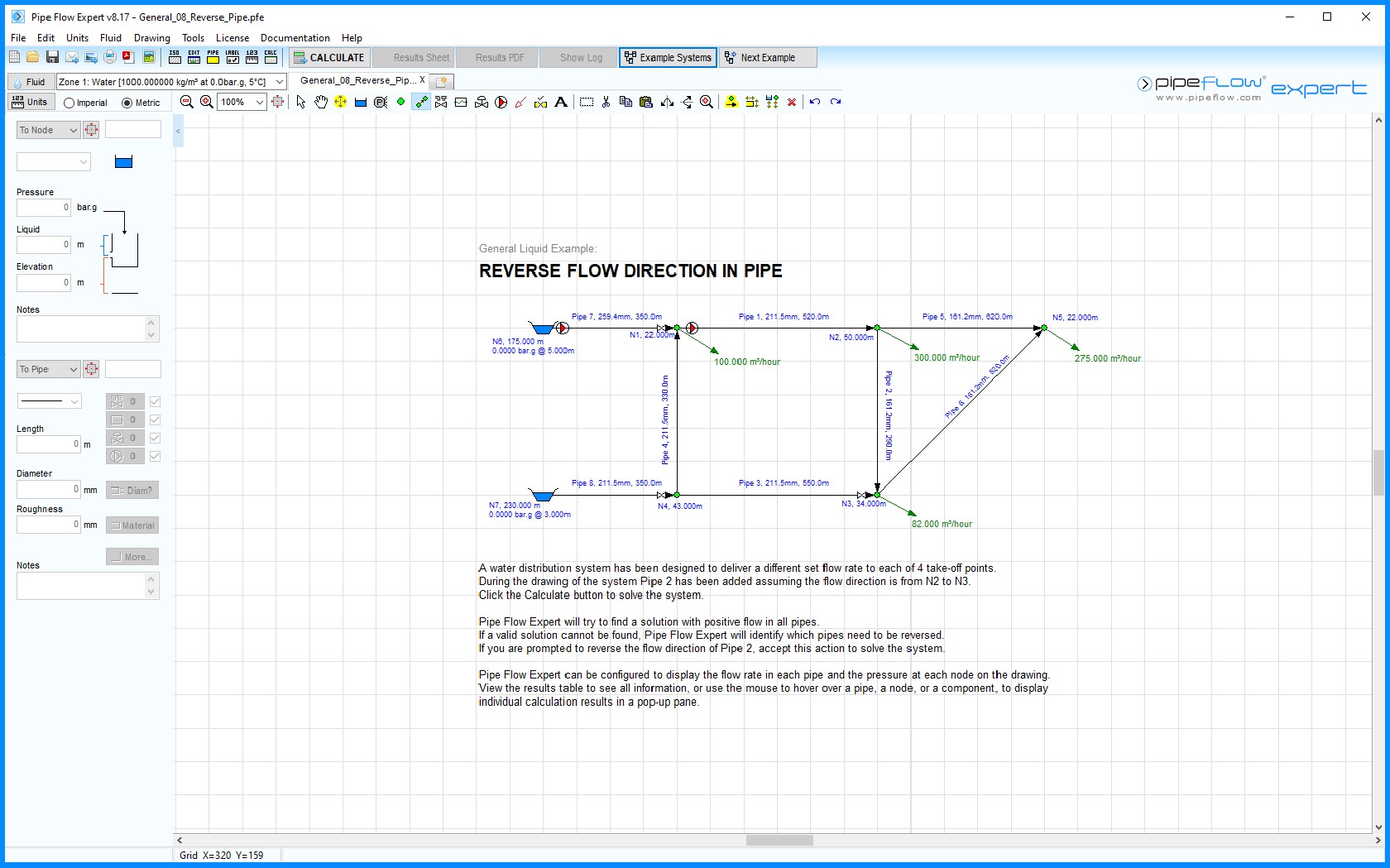Click the scissors cut icon

click(x=606, y=102)
